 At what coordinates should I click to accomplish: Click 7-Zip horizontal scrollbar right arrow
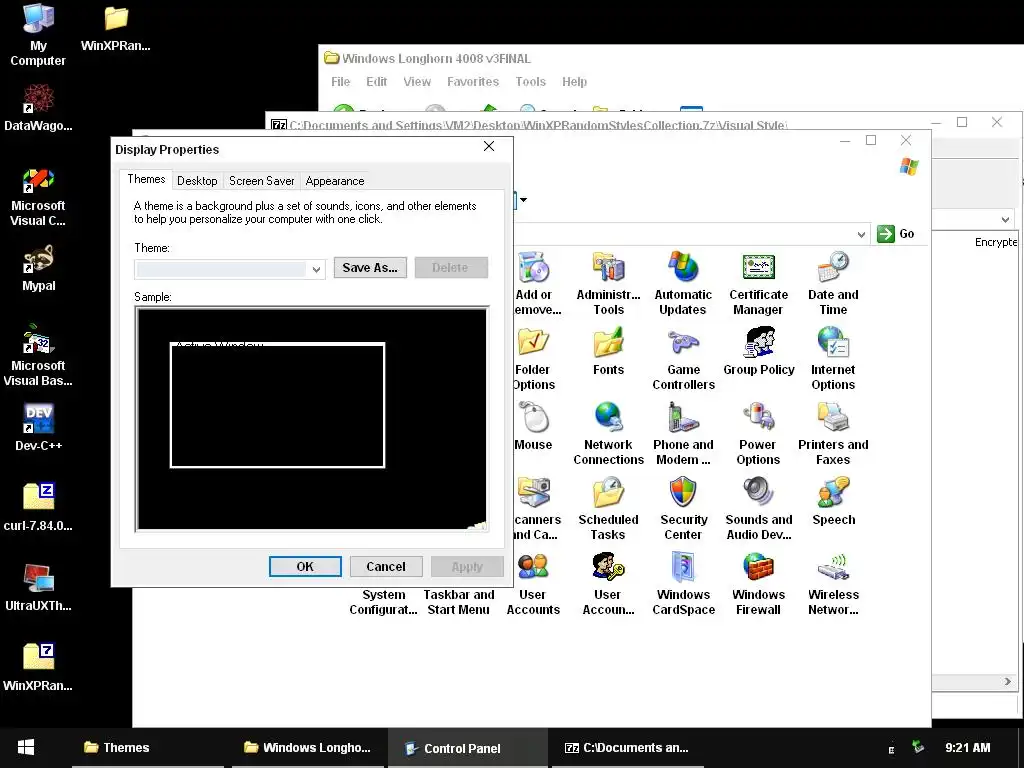(1008, 682)
